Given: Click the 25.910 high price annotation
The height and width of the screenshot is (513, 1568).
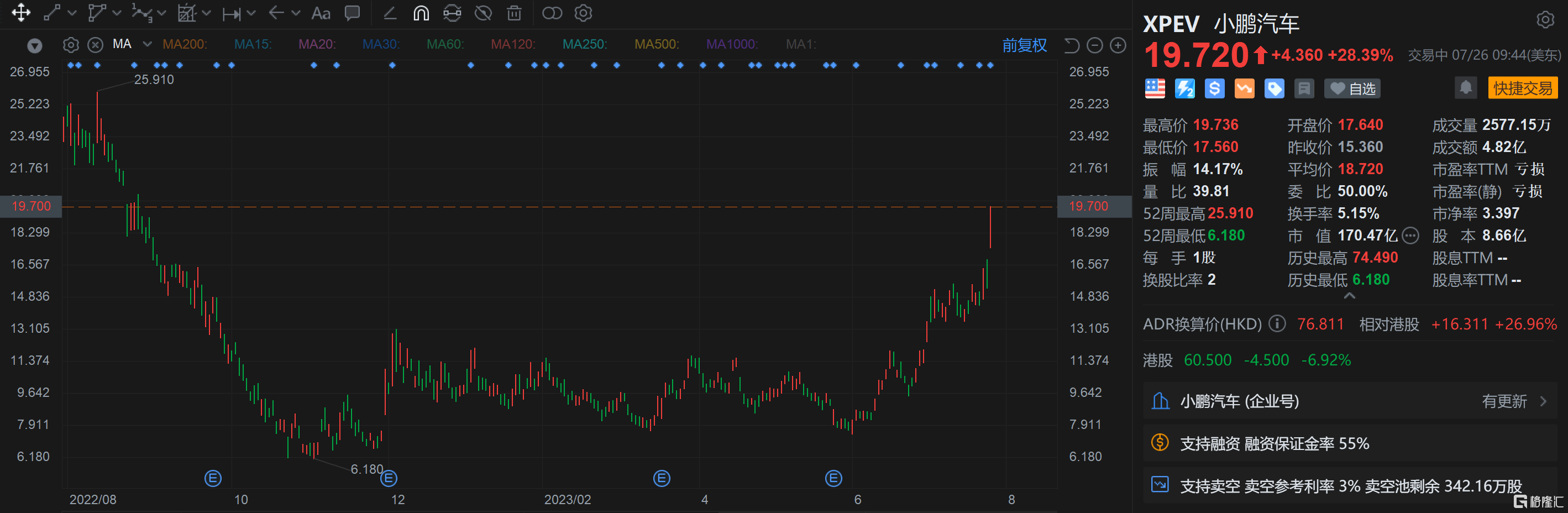Looking at the screenshot, I should (x=154, y=80).
